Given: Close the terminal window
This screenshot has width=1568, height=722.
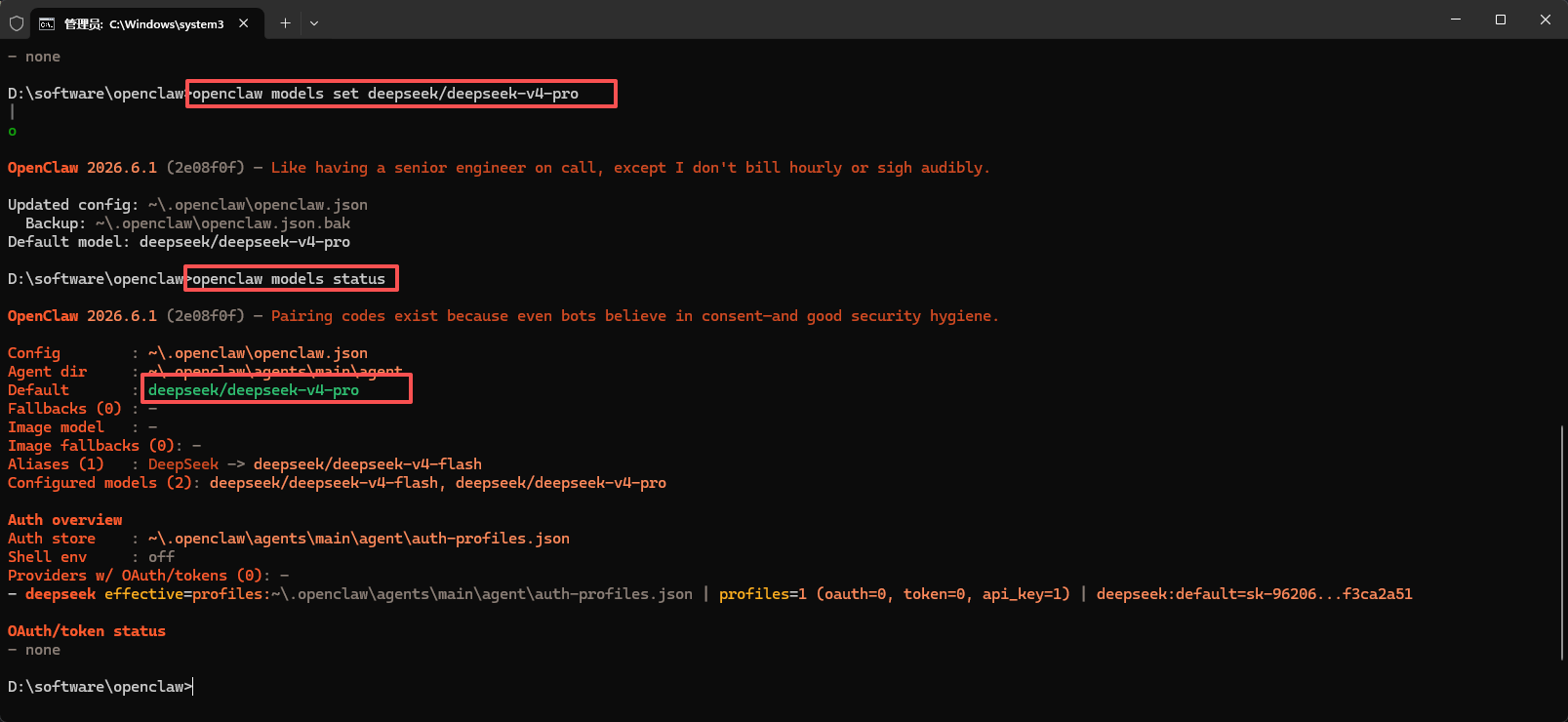Looking at the screenshot, I should click(x=1546, y=20).
